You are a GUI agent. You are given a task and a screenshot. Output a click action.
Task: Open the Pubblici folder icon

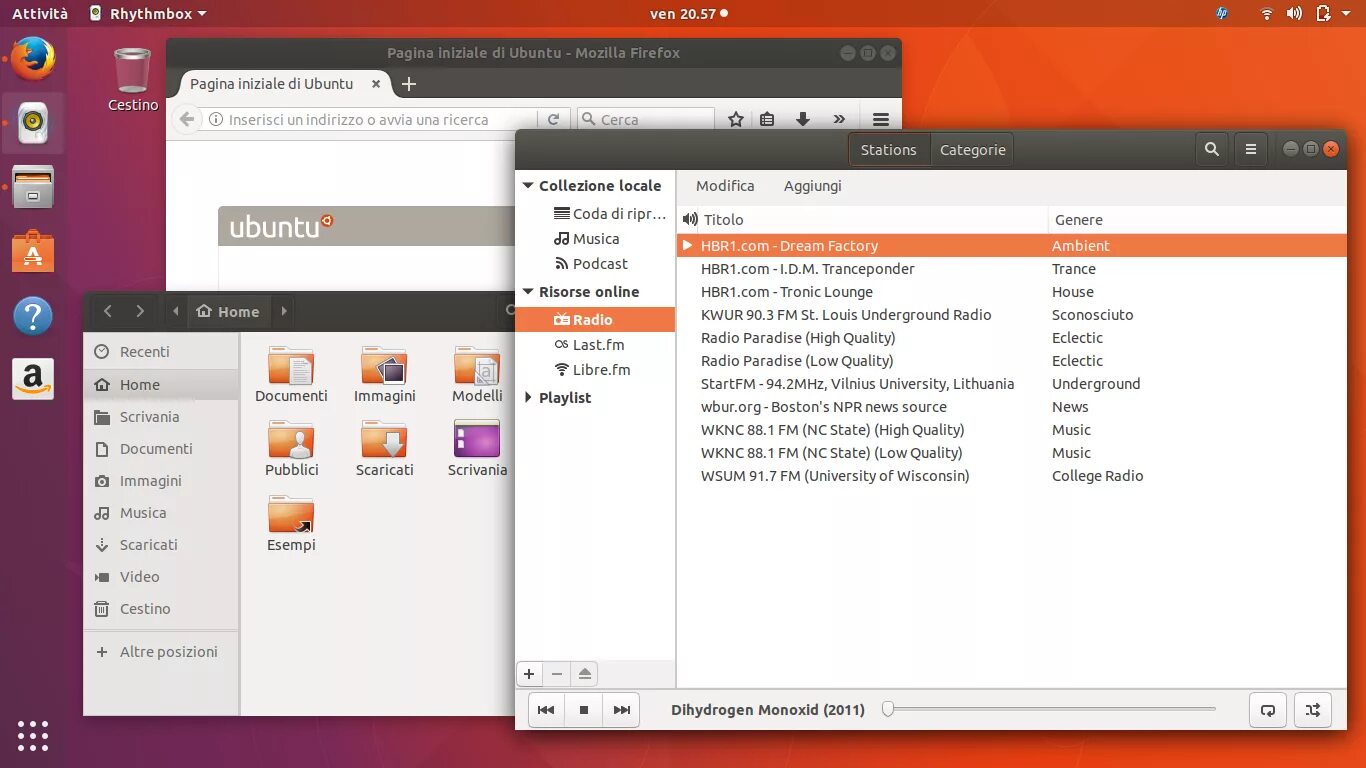[291, 448]
